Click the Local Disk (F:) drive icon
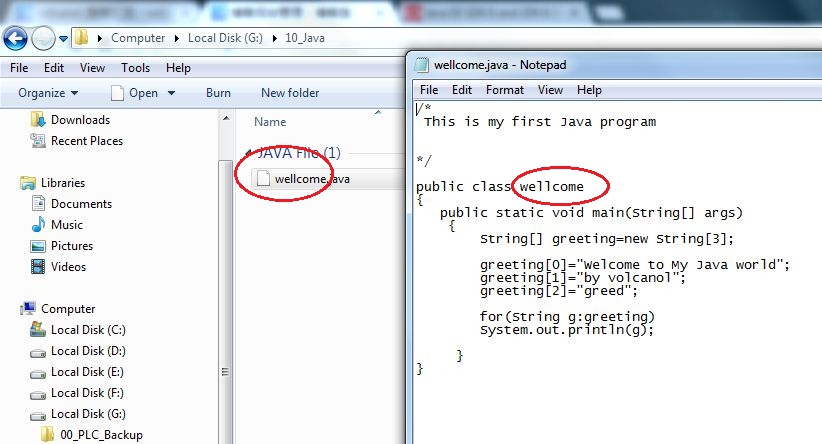822x444 pixels. click(x=38, y=395)
